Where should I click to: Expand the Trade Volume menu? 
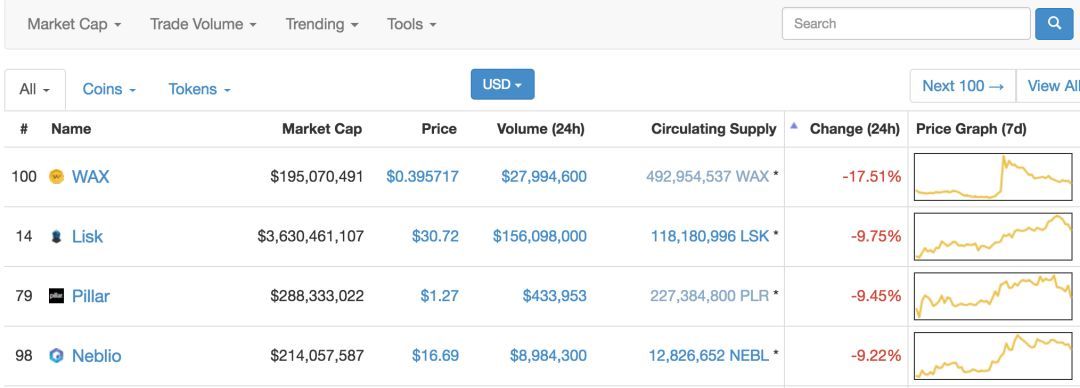tap(203, 24)
